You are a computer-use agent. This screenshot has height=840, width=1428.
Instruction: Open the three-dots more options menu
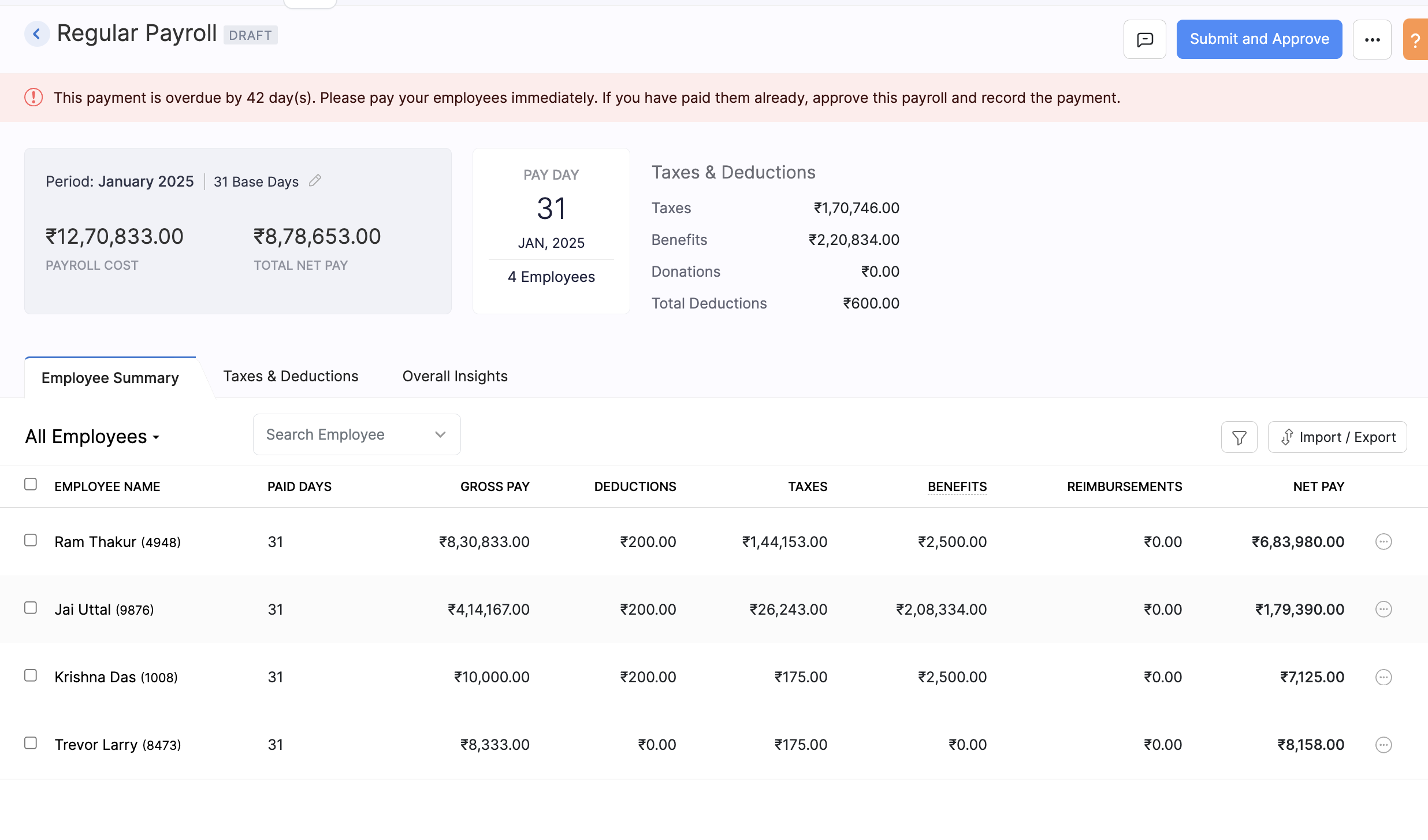click(1372, 39)
